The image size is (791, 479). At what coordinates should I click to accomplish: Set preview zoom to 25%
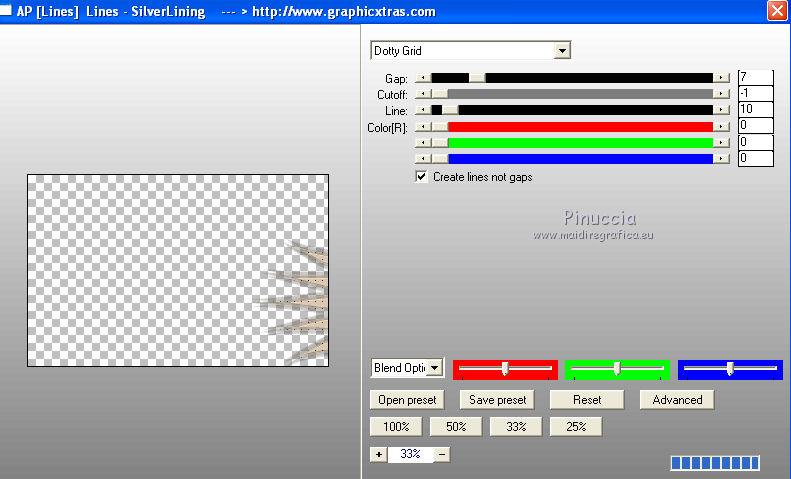tap(576, 427)
